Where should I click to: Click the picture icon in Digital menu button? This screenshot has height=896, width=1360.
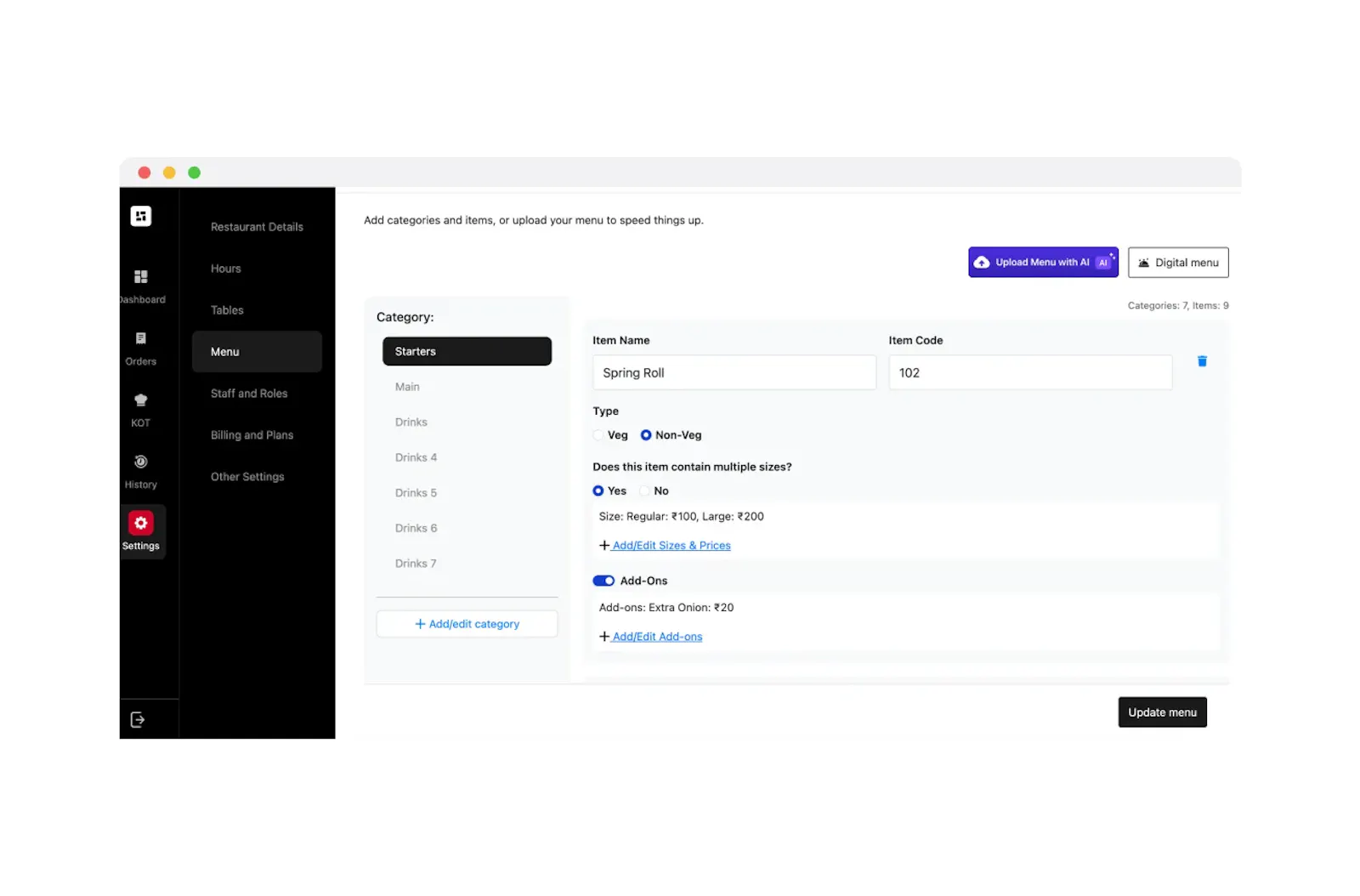(x=1144, y=263)
